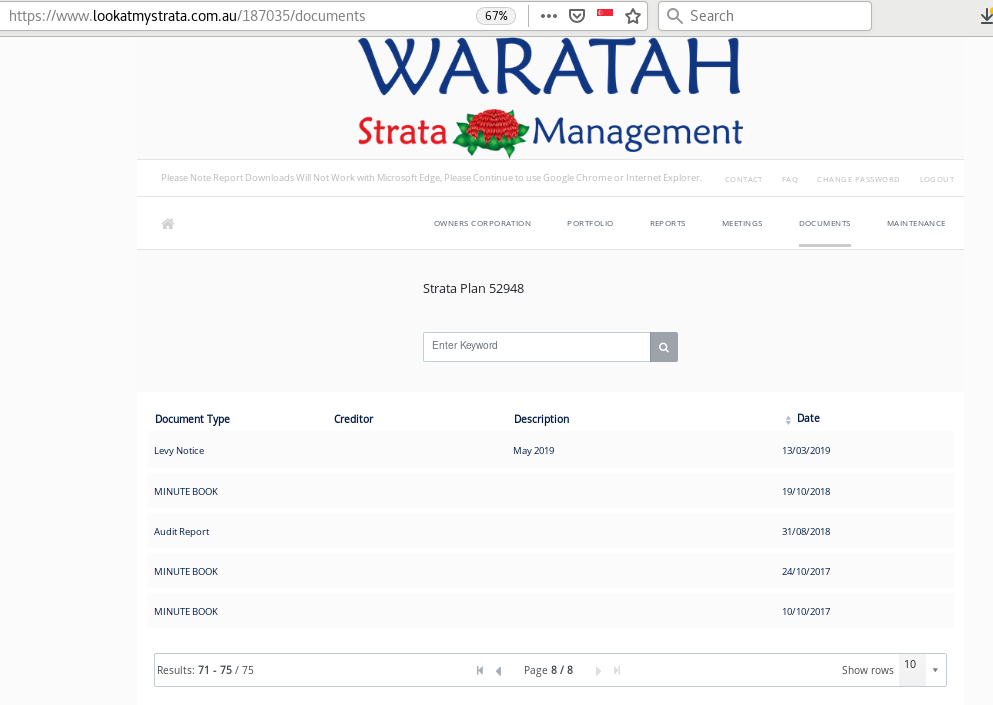Open page actions three-dot menu
This screenshot has width=993, height=705.
(x=548, y=16)
